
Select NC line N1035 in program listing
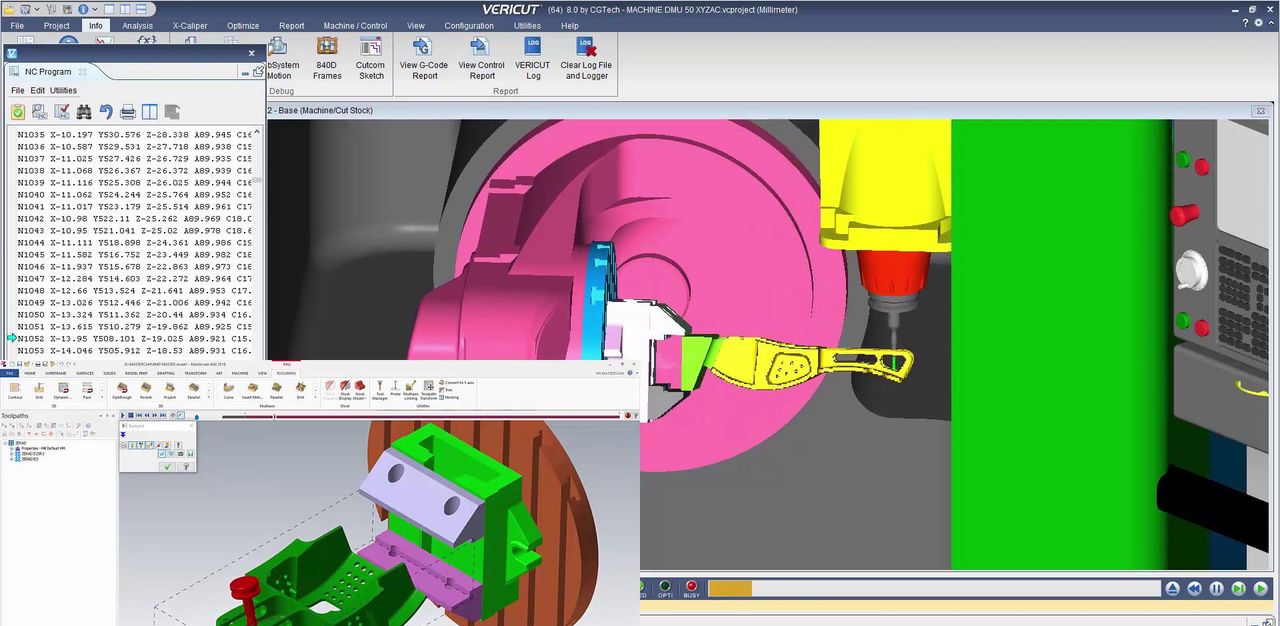(134, 134)
